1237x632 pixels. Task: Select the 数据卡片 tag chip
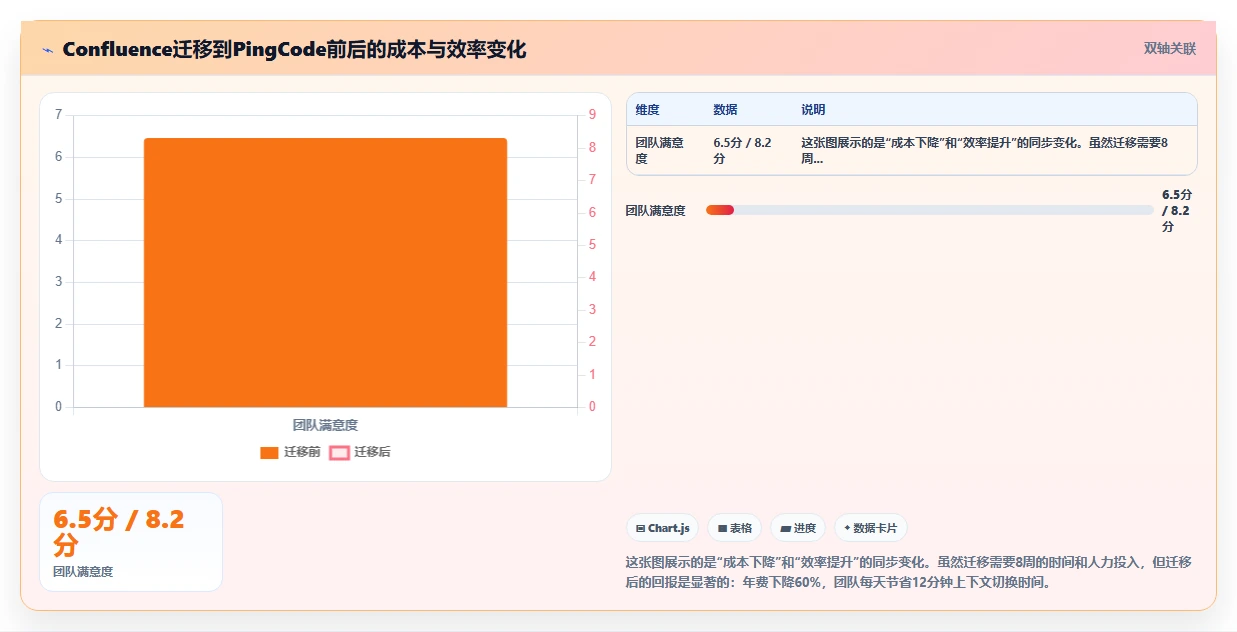(x=870, y=528)
